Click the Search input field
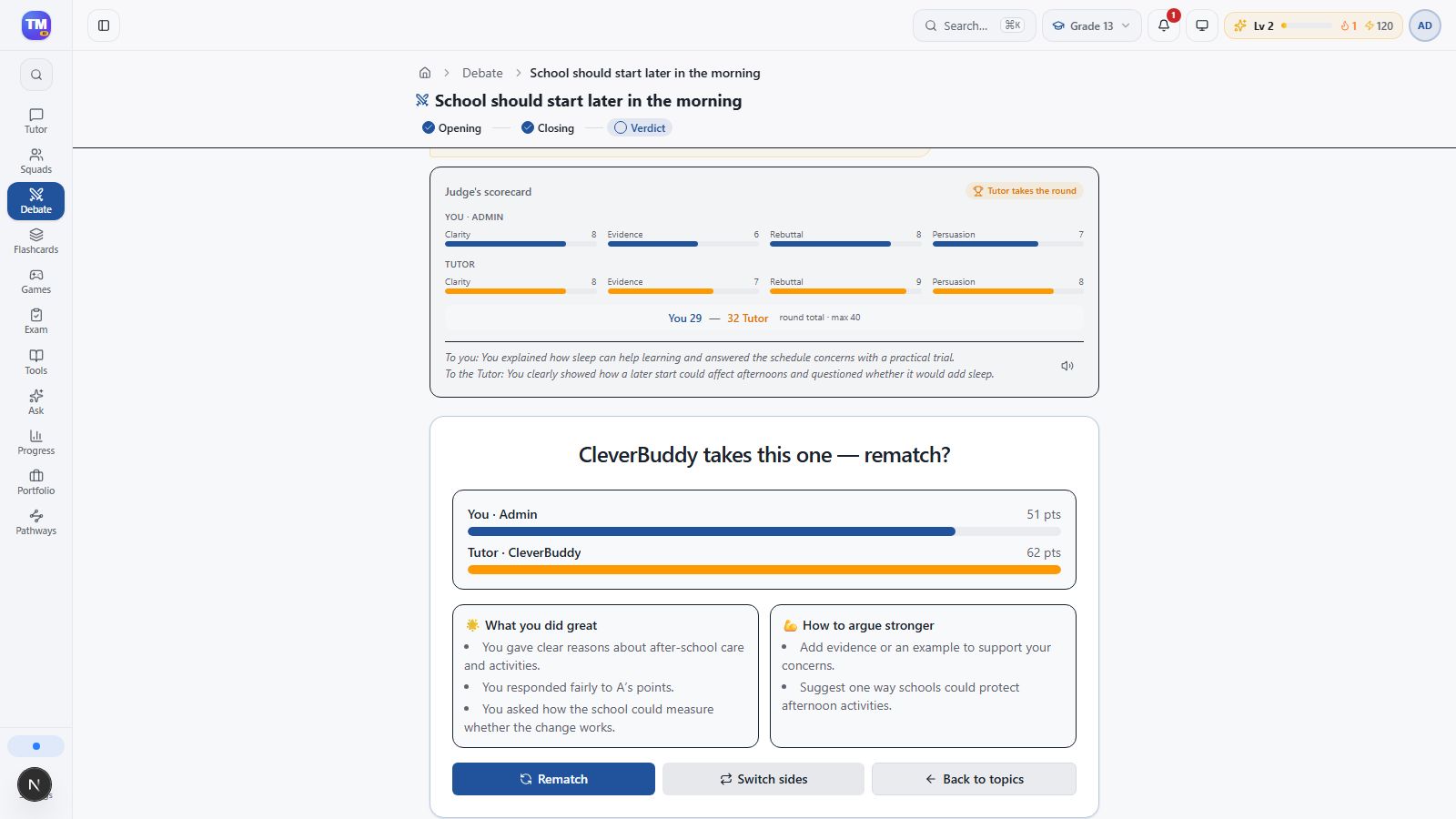The height and width of the screenshot is (819, 1456). (x=974, y=25)
